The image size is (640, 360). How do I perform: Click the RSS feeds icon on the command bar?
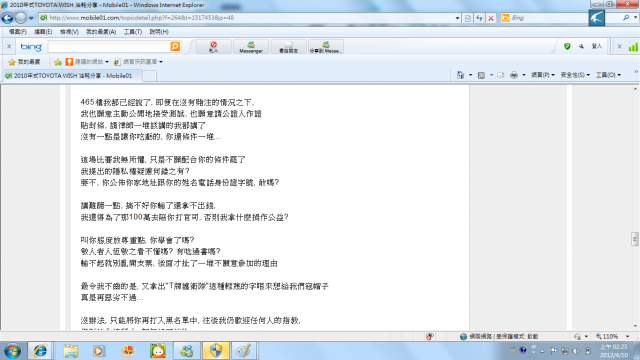point(481,75)
